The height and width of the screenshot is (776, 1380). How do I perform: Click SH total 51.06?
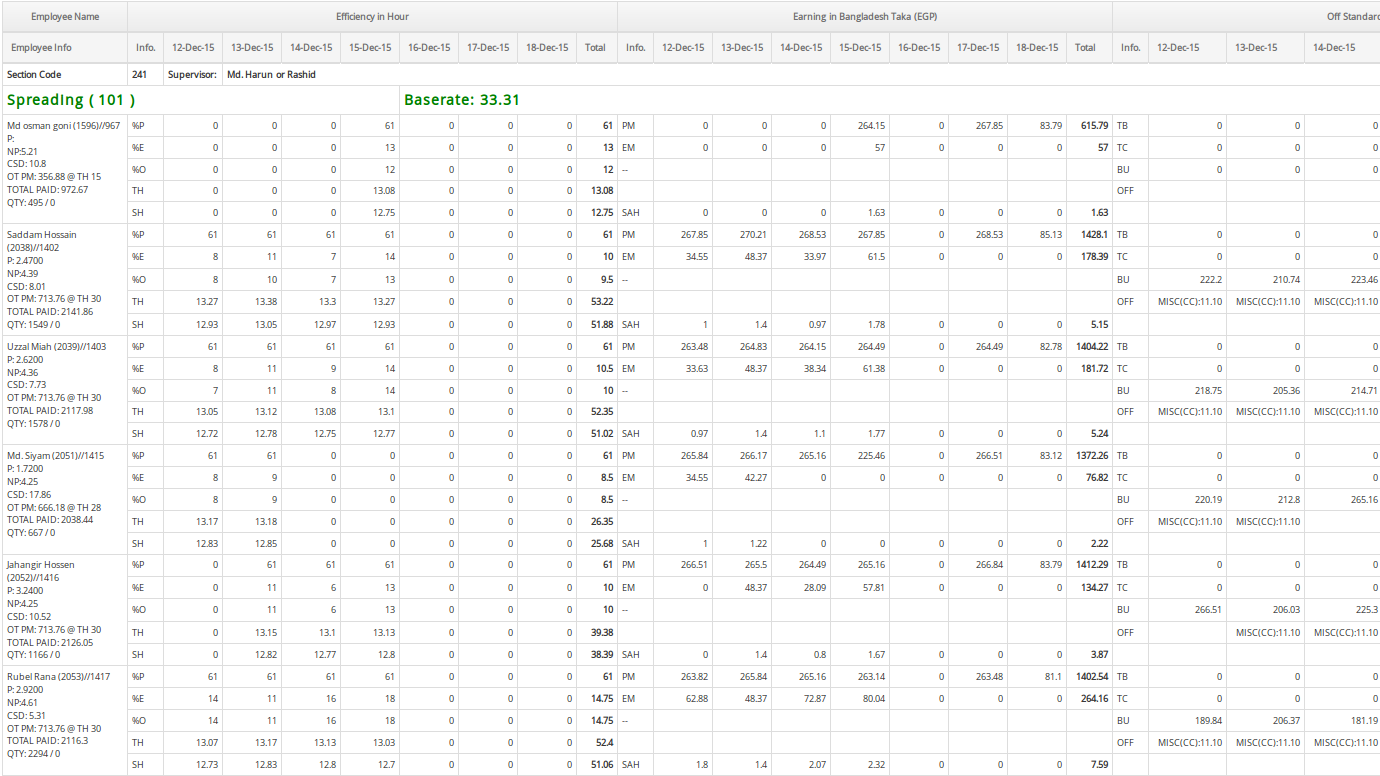click(x=602, y=765)
